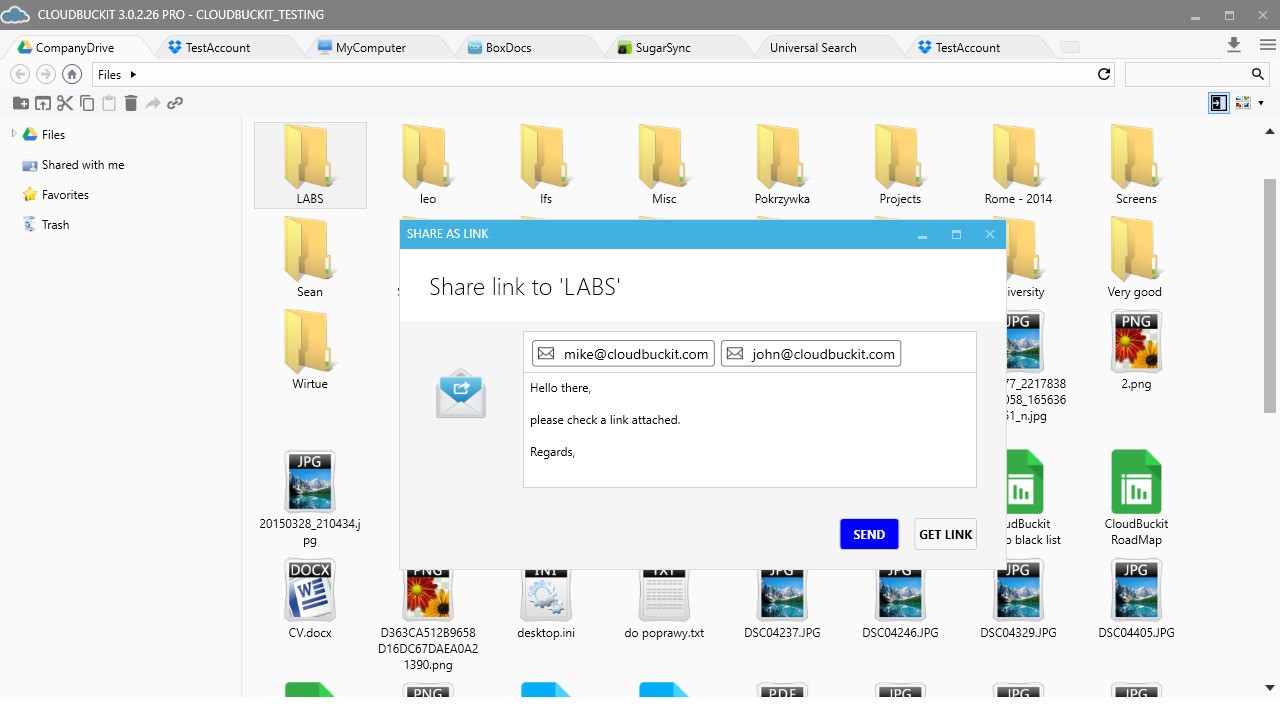
Task: Click the delete trash can toolbar icon
Action: (x=131, y=103)
